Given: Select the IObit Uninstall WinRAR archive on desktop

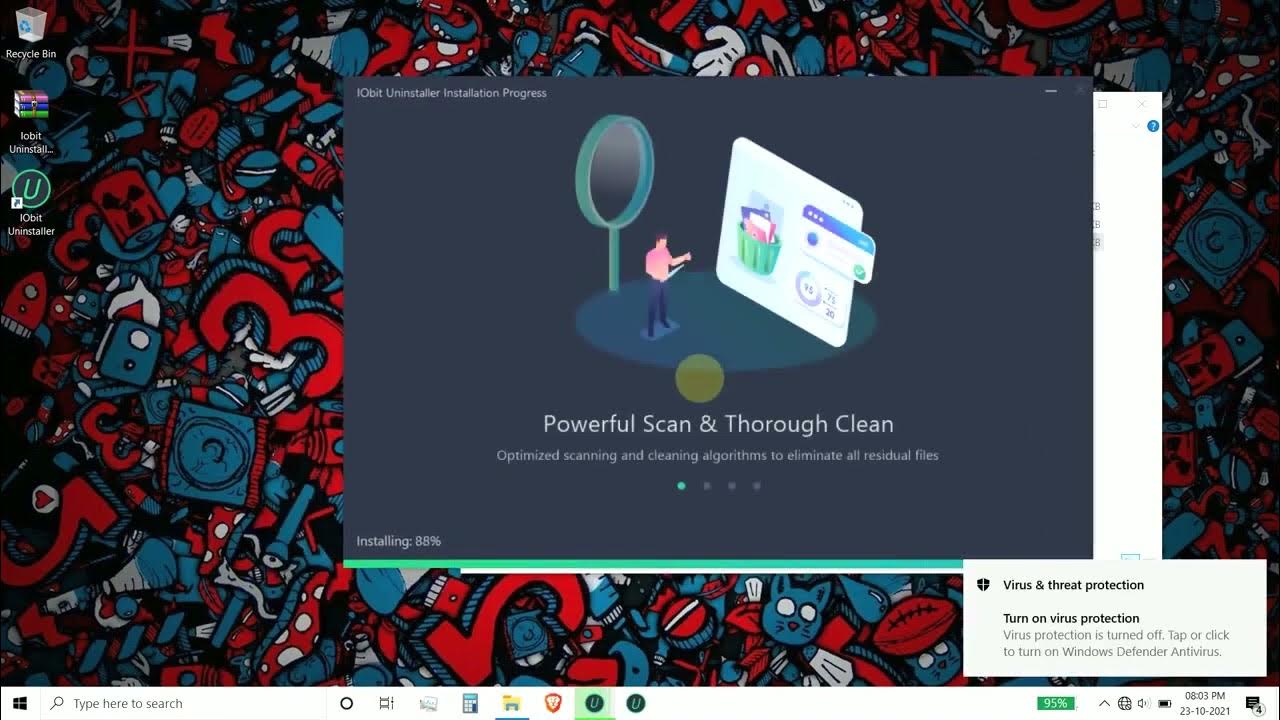Looking at the screenshot, I should point(31,122).
